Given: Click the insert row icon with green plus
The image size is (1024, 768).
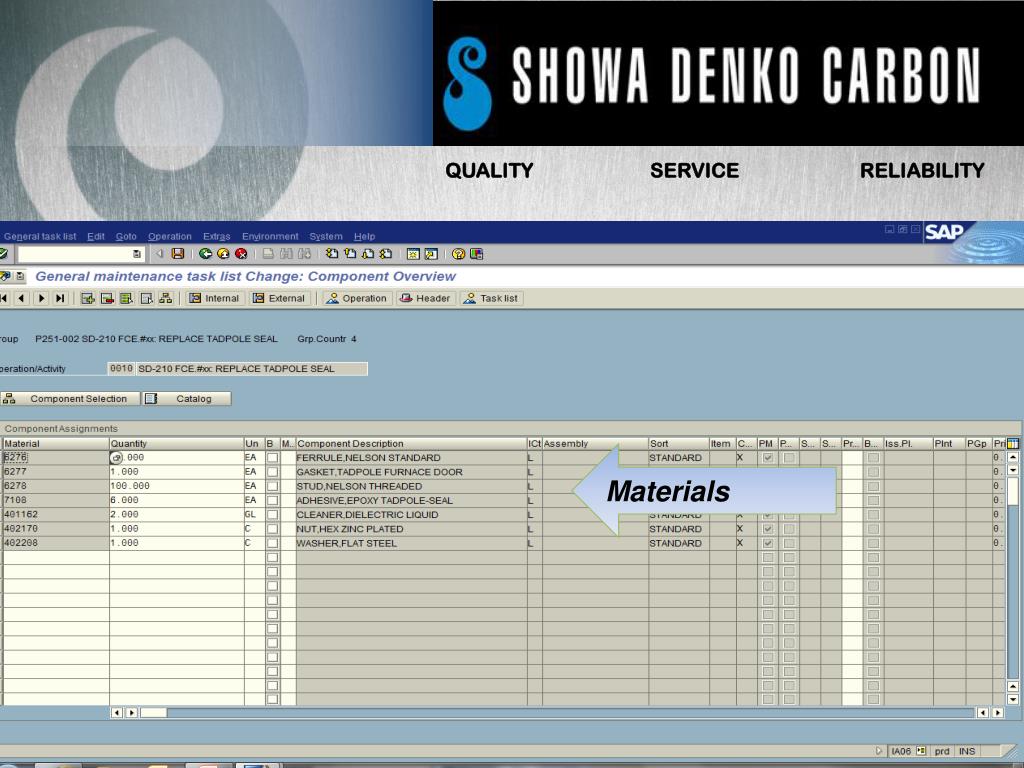Looking at the screenshot, I should pyautogui.click(x=88, y=298).
